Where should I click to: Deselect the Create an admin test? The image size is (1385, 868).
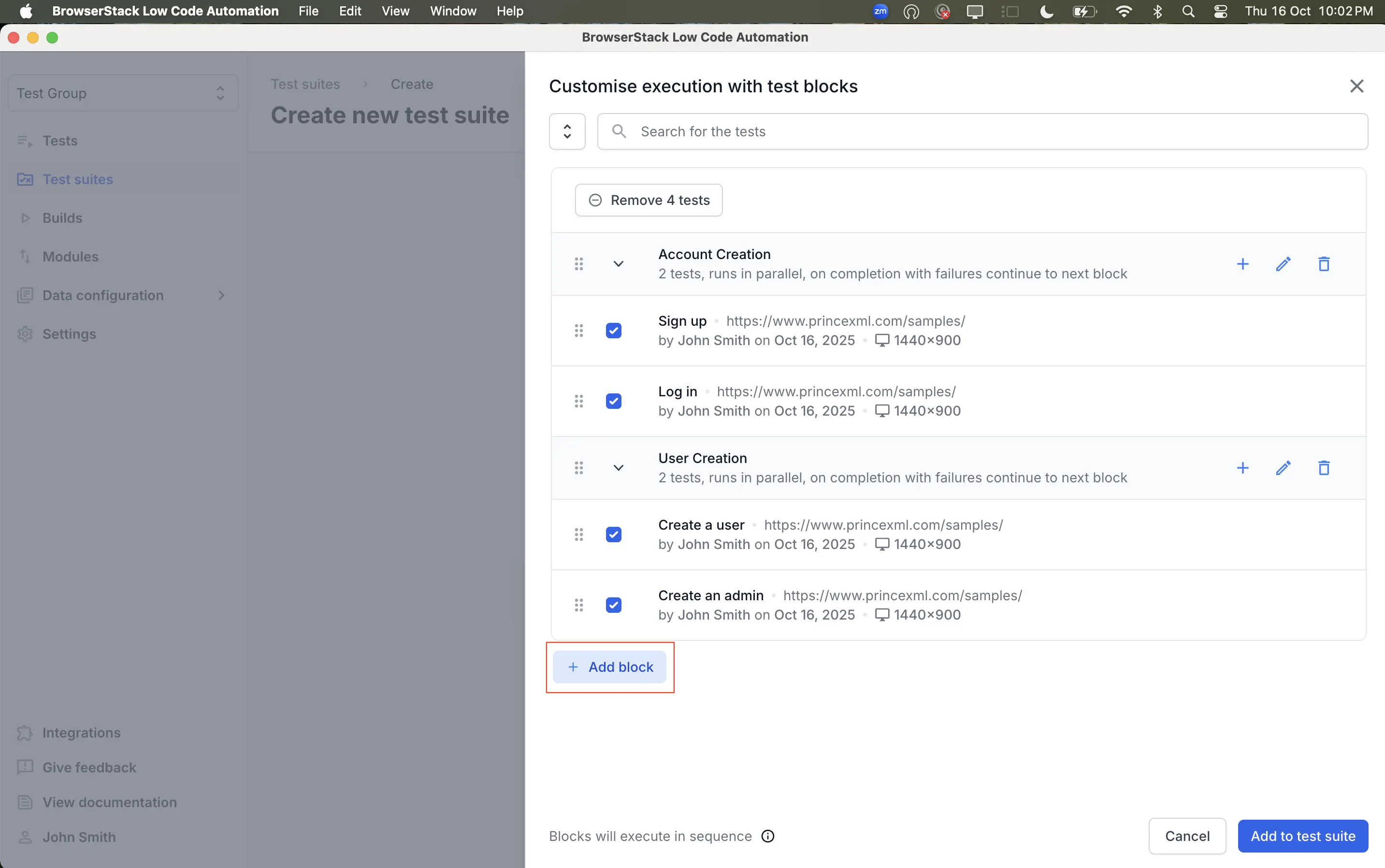(614, 605)
